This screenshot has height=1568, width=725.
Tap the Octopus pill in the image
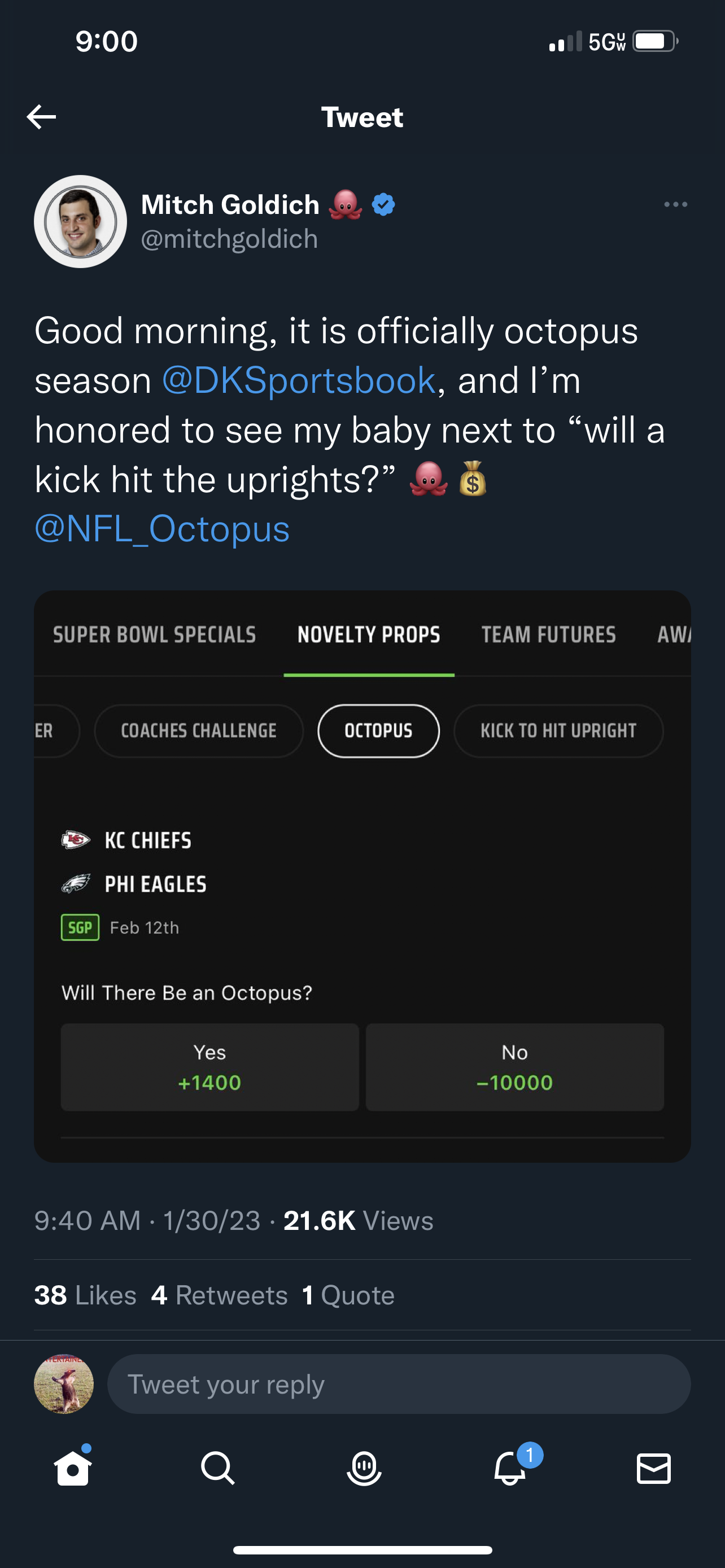tap(379, 730)
